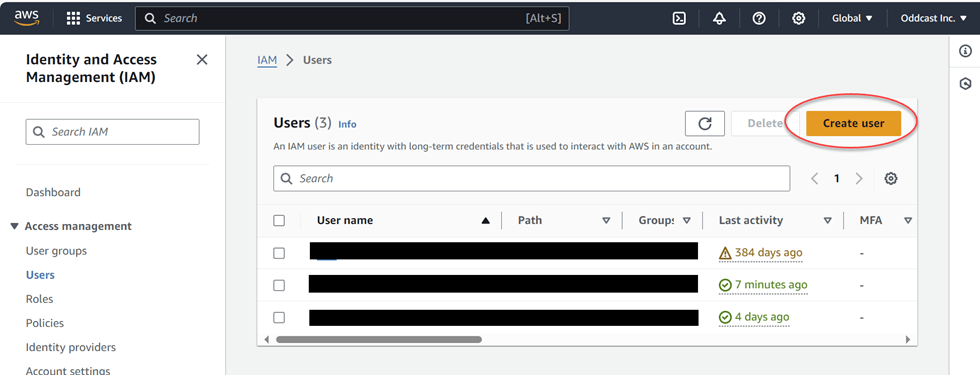Sort by the Path column arrow
Image resolution: width=980 pixels, height=375 pixels.
coord(606,221)
